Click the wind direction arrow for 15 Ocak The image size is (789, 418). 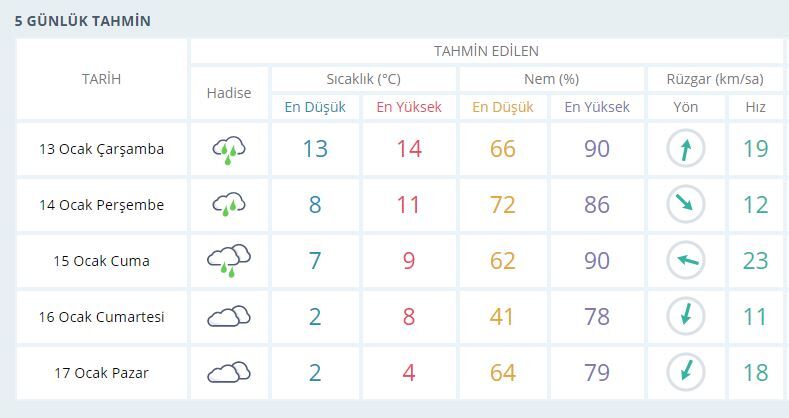pos(686,261)
